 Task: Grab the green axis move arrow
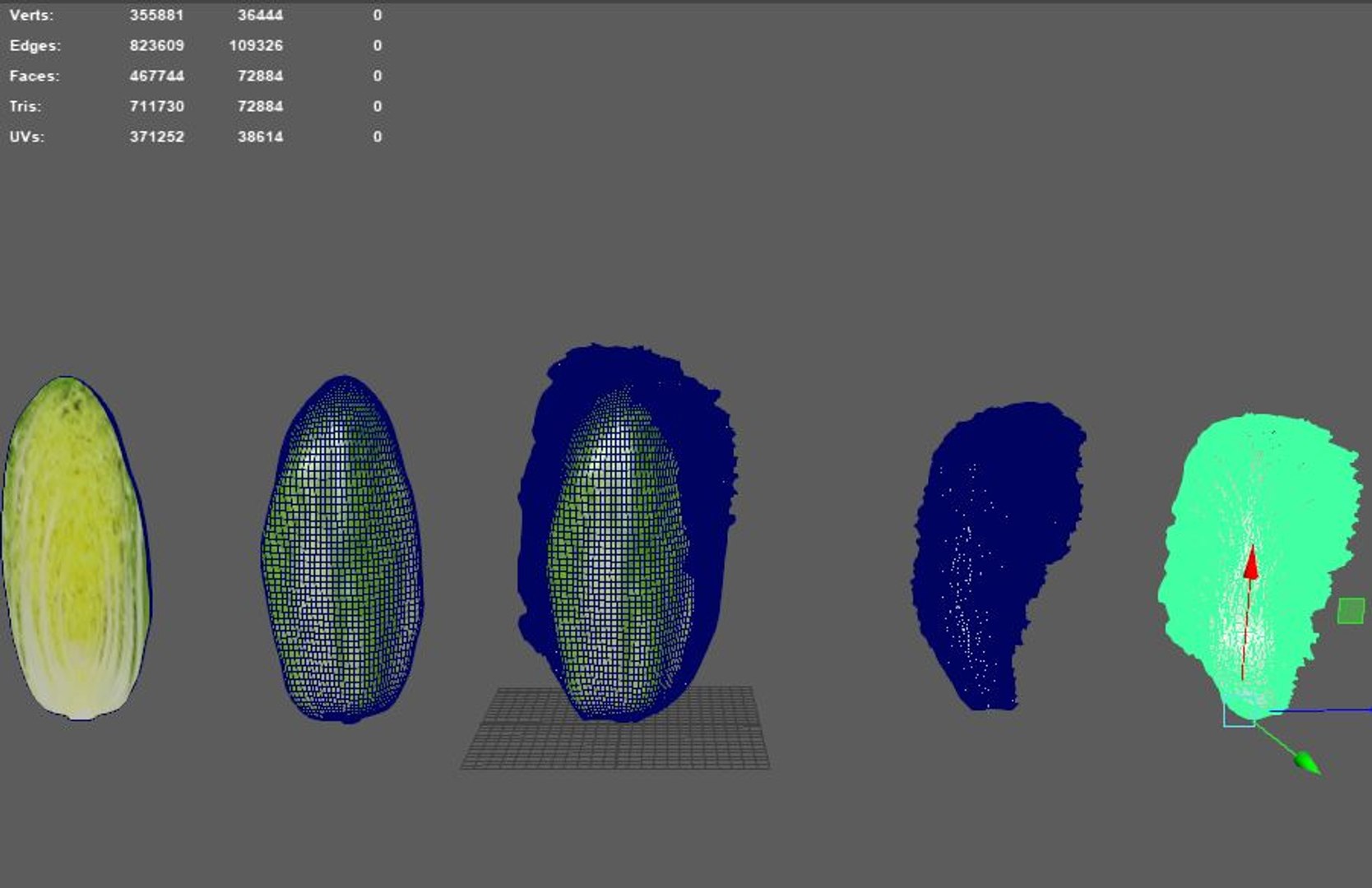point(1308,762)
